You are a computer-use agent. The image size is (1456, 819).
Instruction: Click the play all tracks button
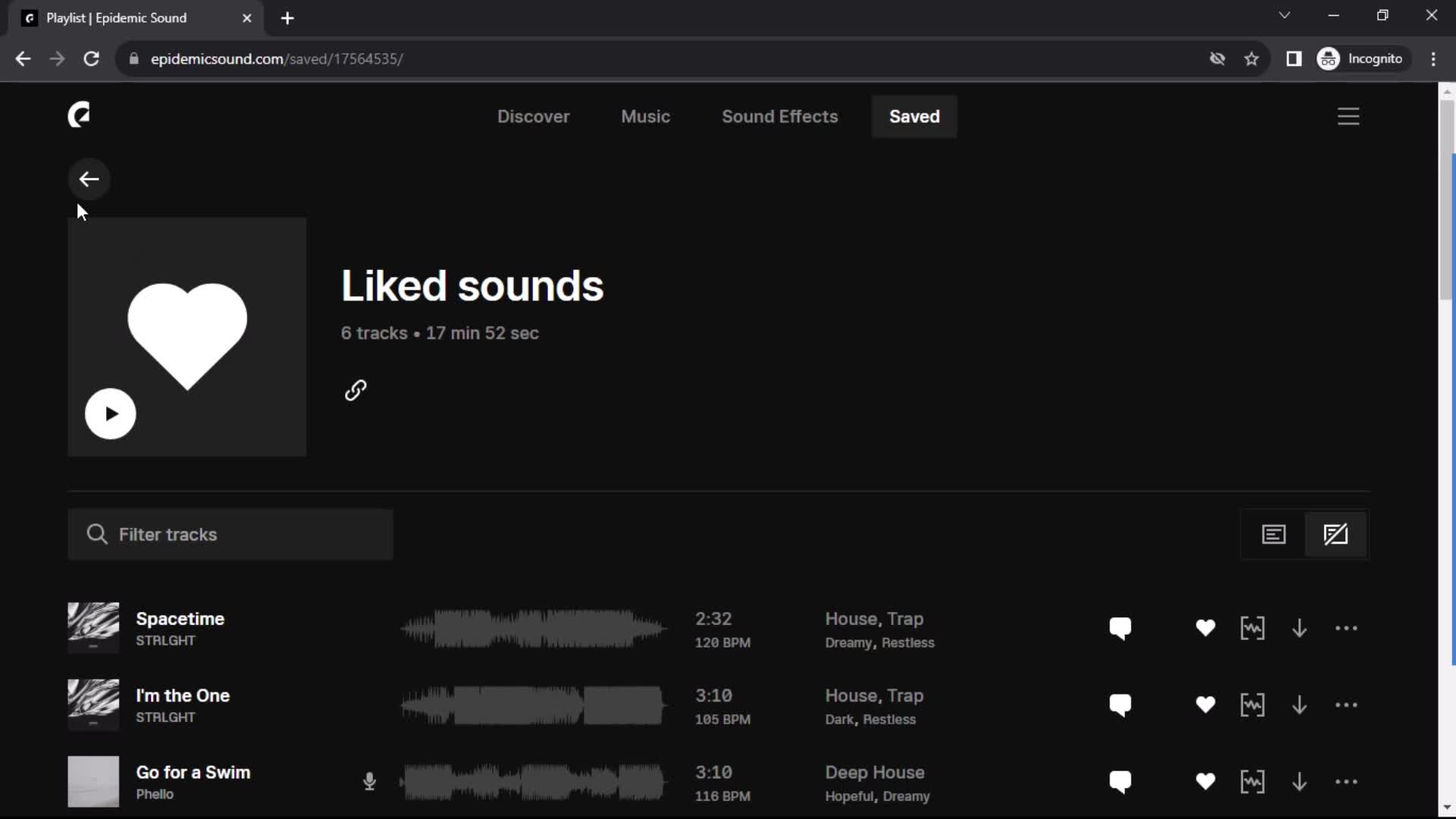pyautogui.click(x=111, y=413)
